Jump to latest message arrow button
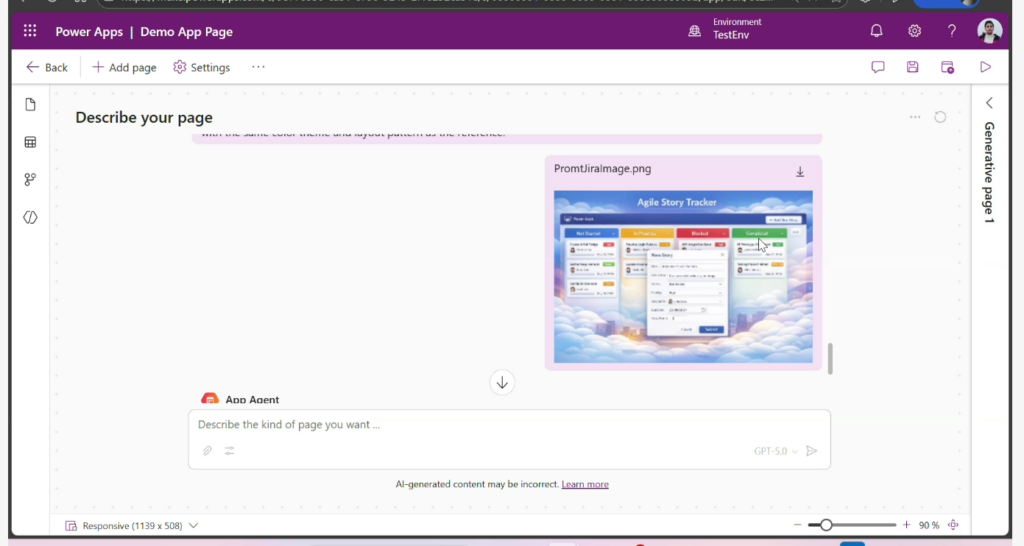Image resolution: width=1024 pixels, height=546 pixels. coord(502,383)
